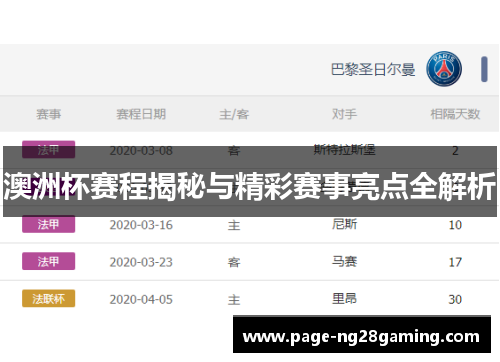Click the date 2020-03-23

tap(141, 262)
